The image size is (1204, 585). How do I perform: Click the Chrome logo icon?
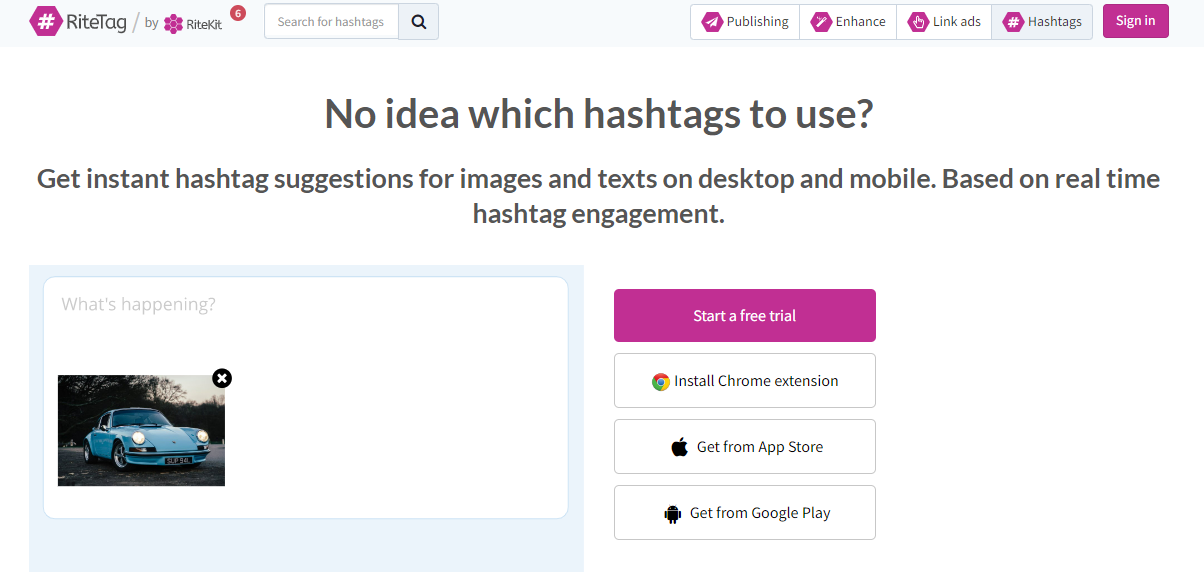pos(660,381)
